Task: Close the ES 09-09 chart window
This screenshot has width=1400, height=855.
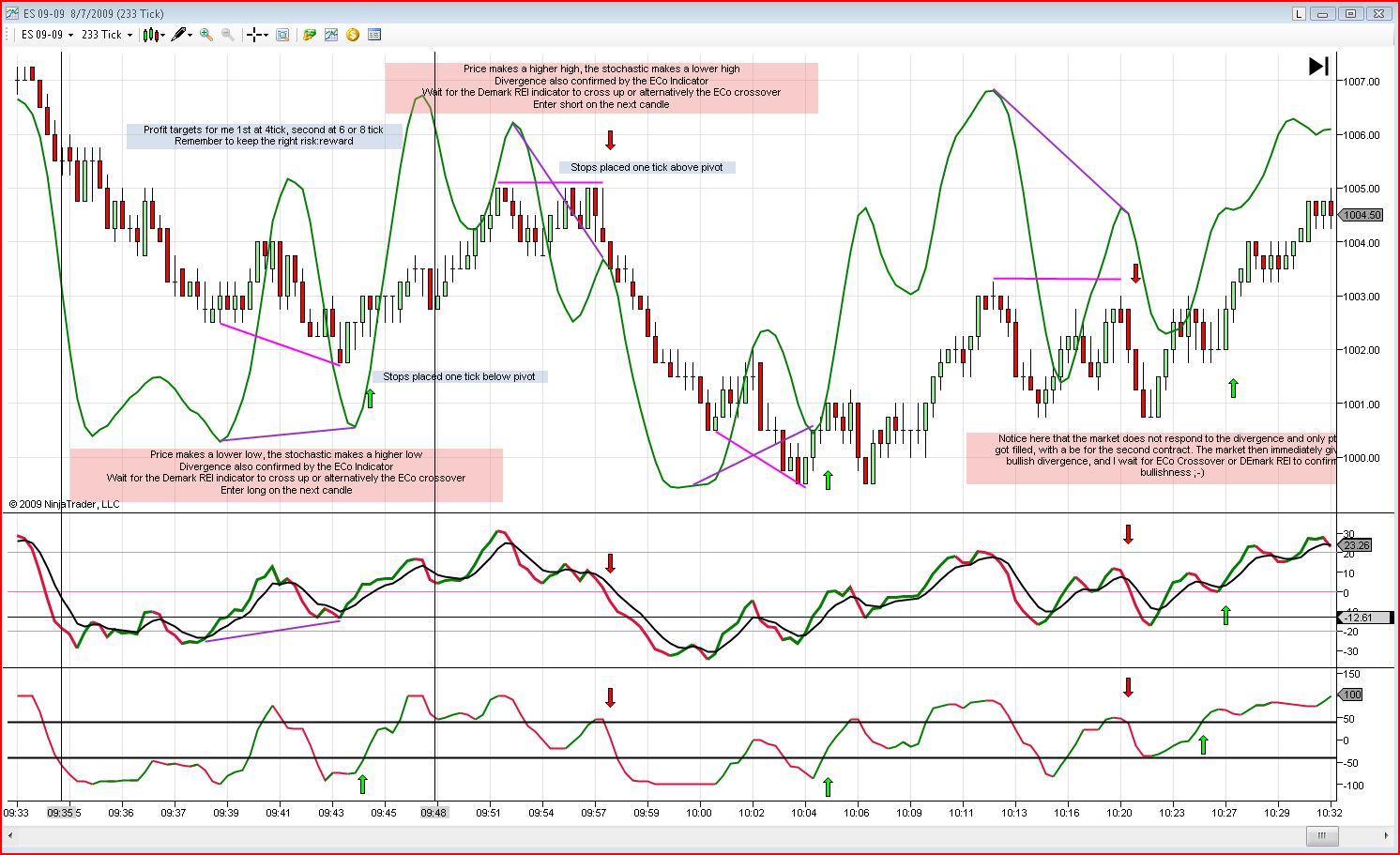Action: [x=1378, y=13]
